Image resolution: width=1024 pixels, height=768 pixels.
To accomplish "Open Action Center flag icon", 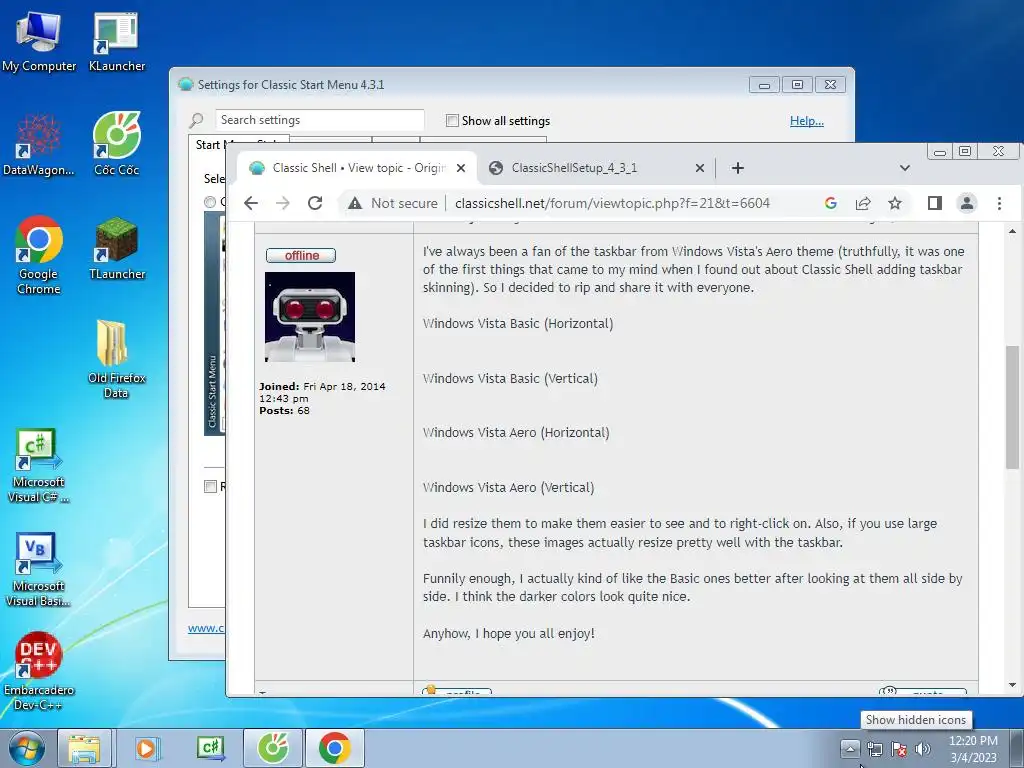I will pyautogui.click(x=899, y=749).
